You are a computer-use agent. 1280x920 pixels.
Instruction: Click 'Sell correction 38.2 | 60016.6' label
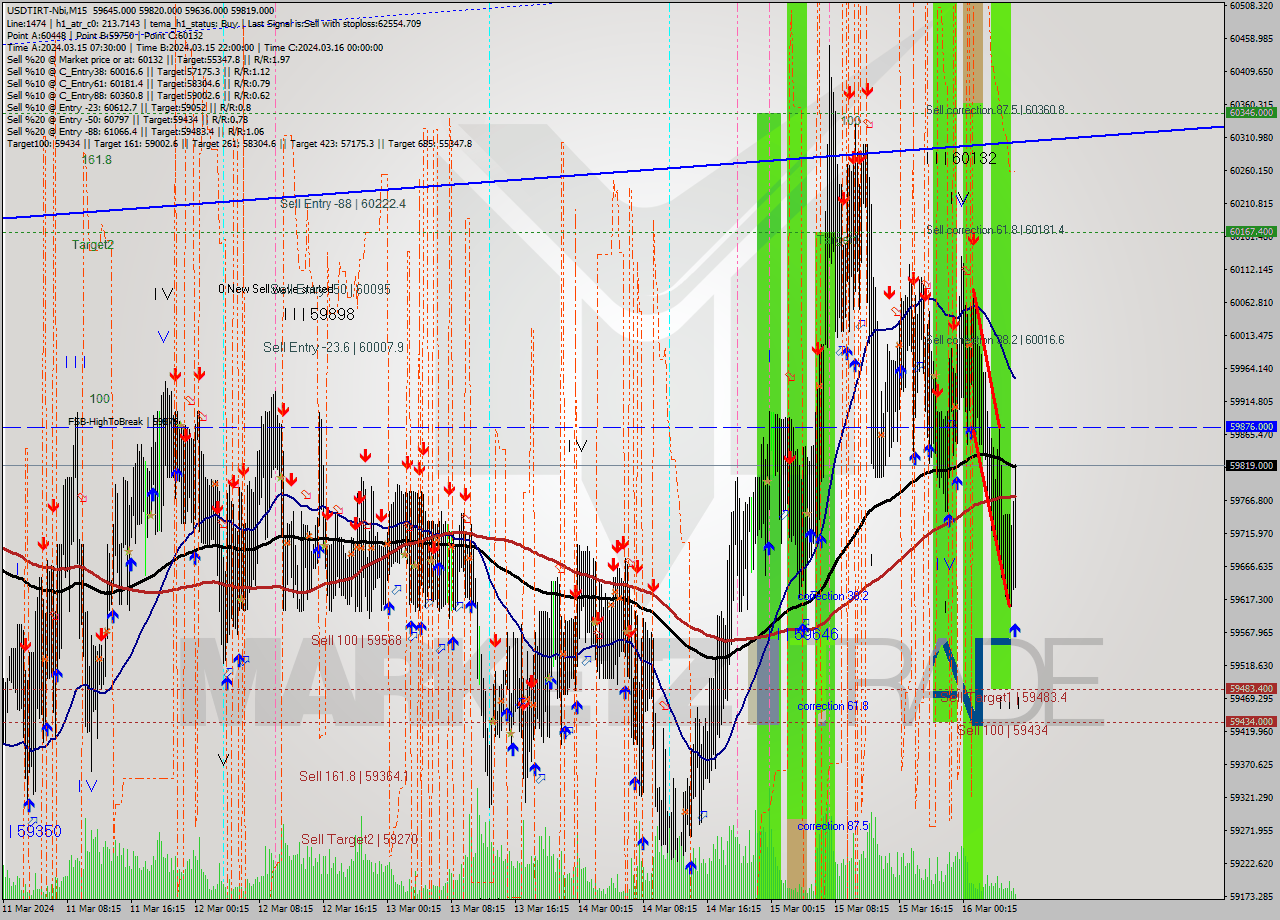coord(995,340)
